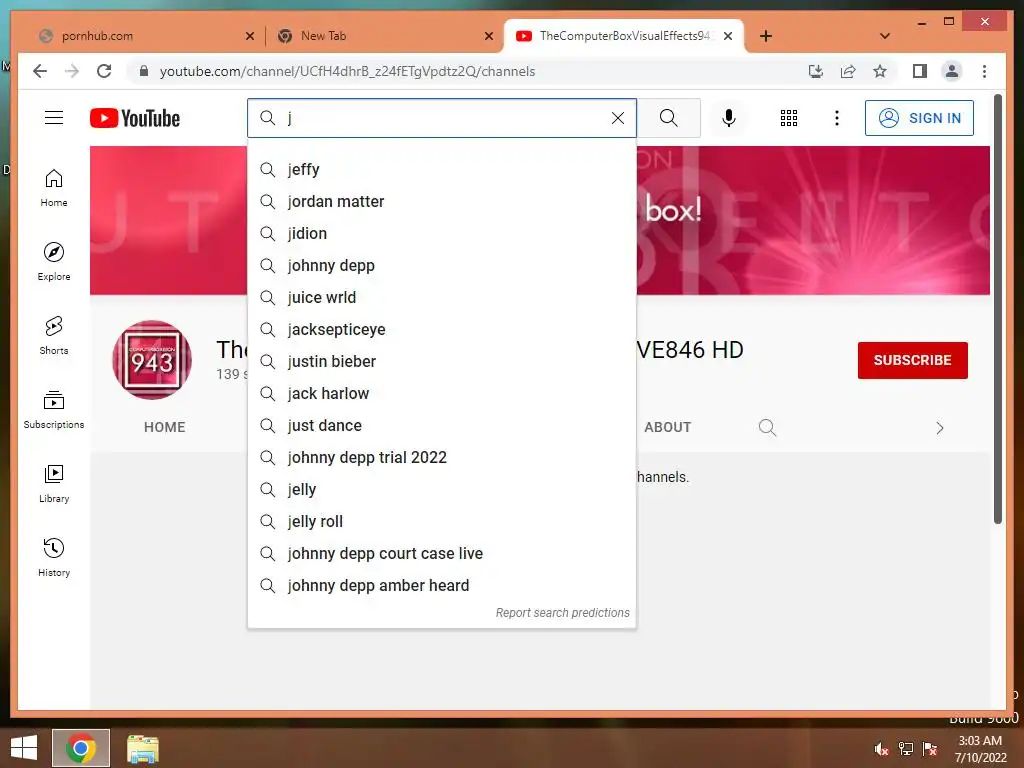Image resolution: width=1024 pixels, height=768 pixels.
Task: Click browser forward arrow
Action: coord(72,71)
